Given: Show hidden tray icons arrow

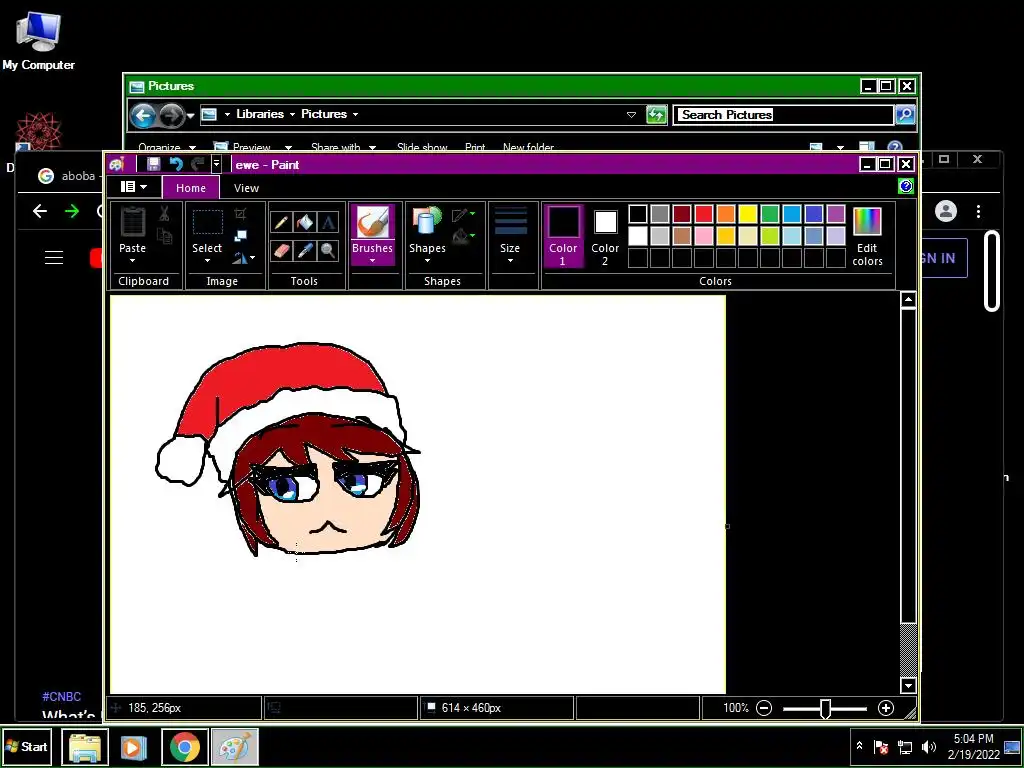Looking at the screenshot, I should pyautogui.click(x=859, y=746).
